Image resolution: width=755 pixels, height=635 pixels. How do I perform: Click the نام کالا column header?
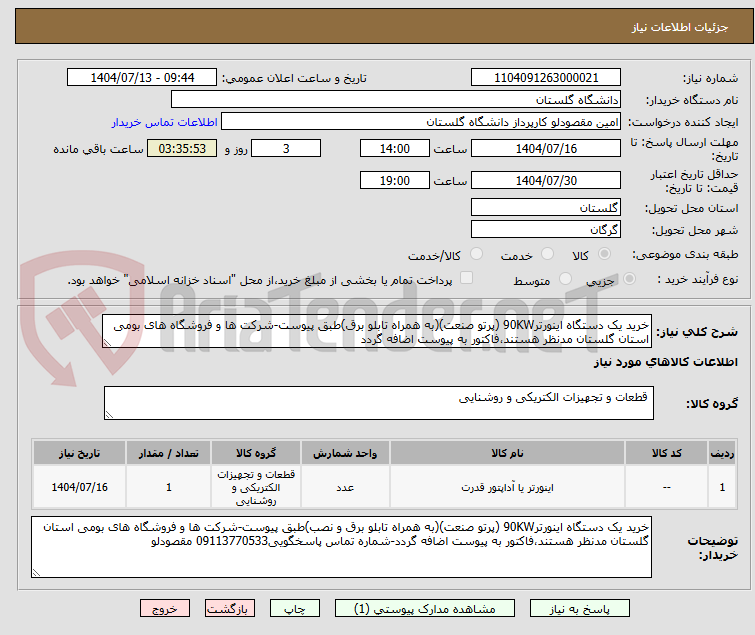coord(507,453)
